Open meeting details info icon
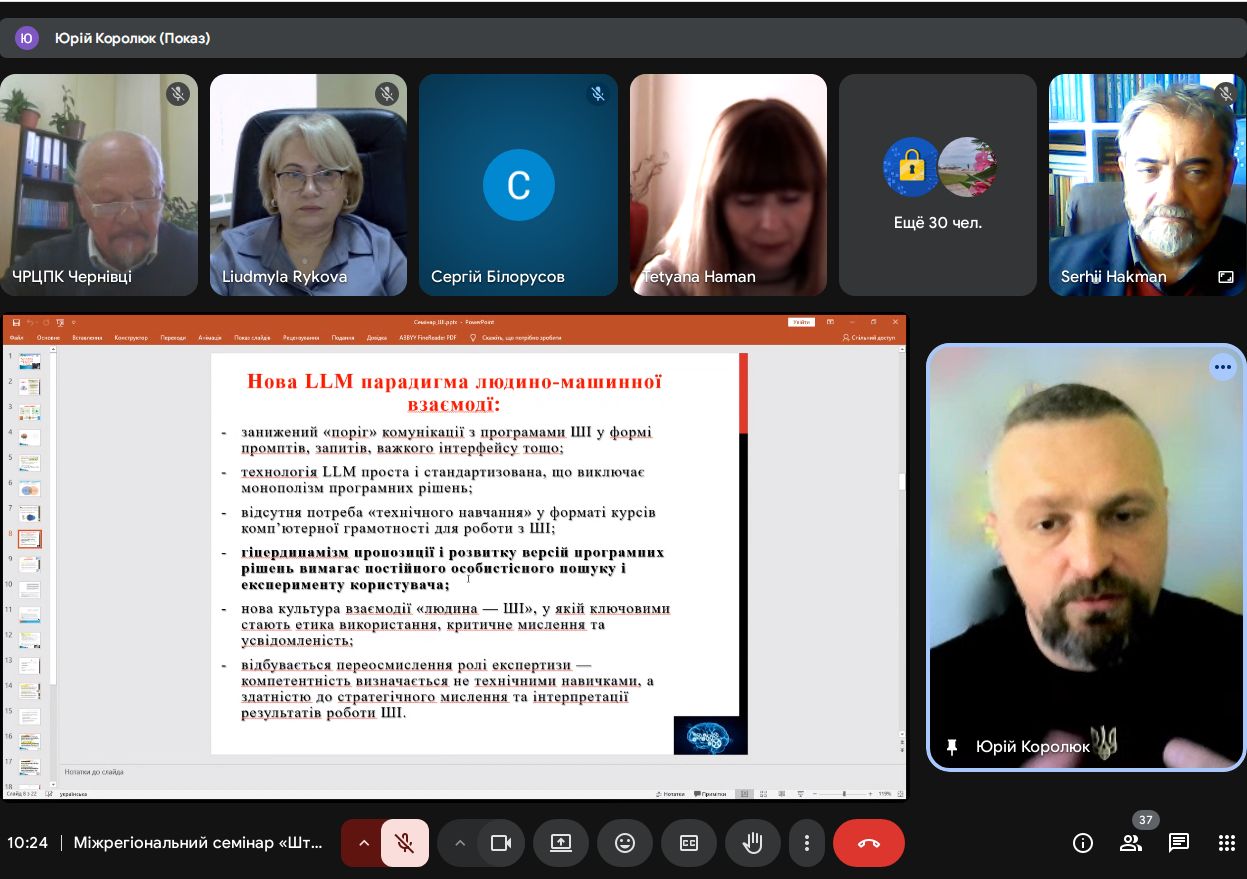 coord(1083,843)
